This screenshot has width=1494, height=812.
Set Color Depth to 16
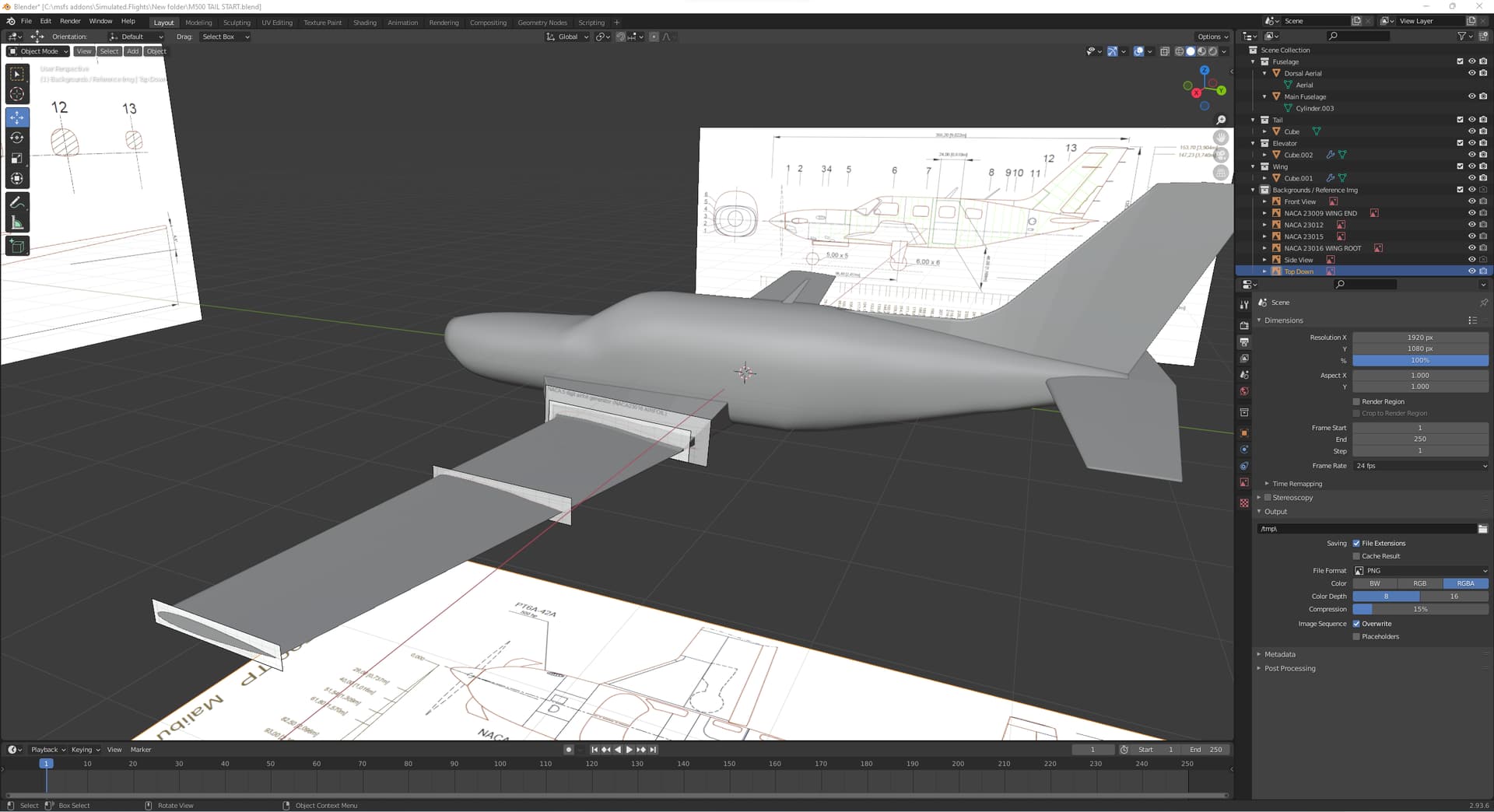click(1454, 597)
